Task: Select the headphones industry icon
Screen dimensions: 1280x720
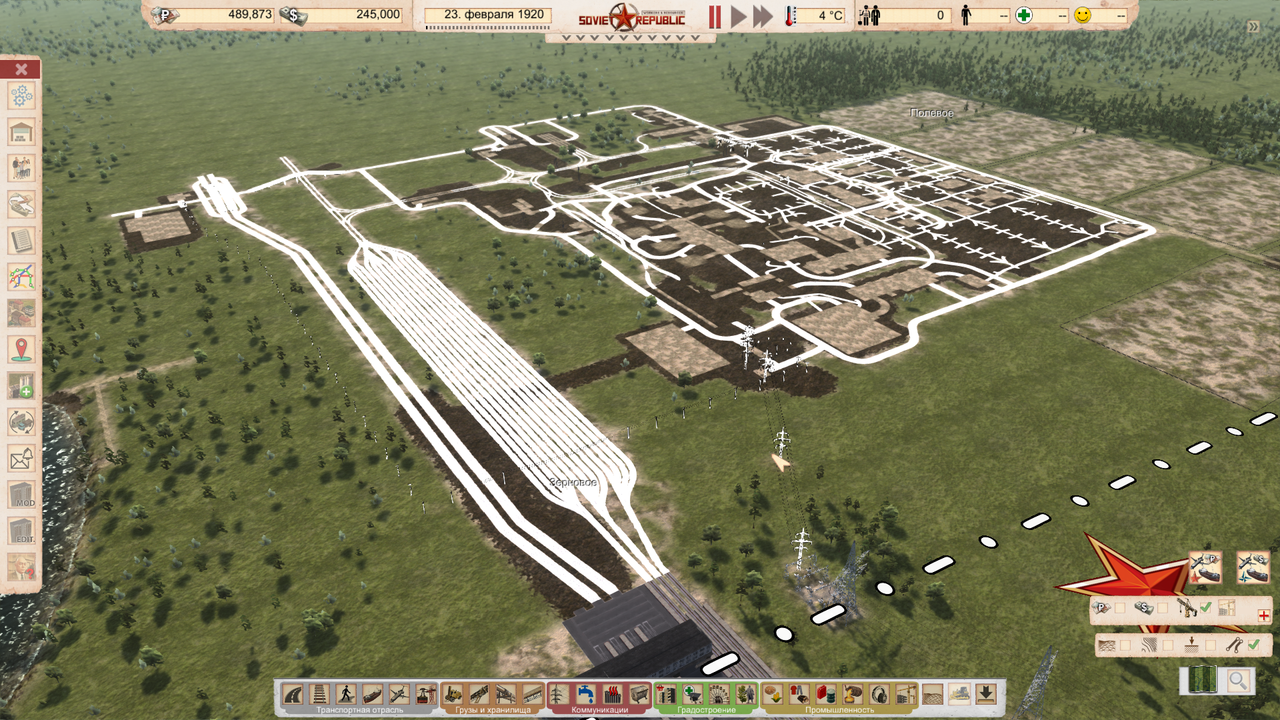Action: 879,694
